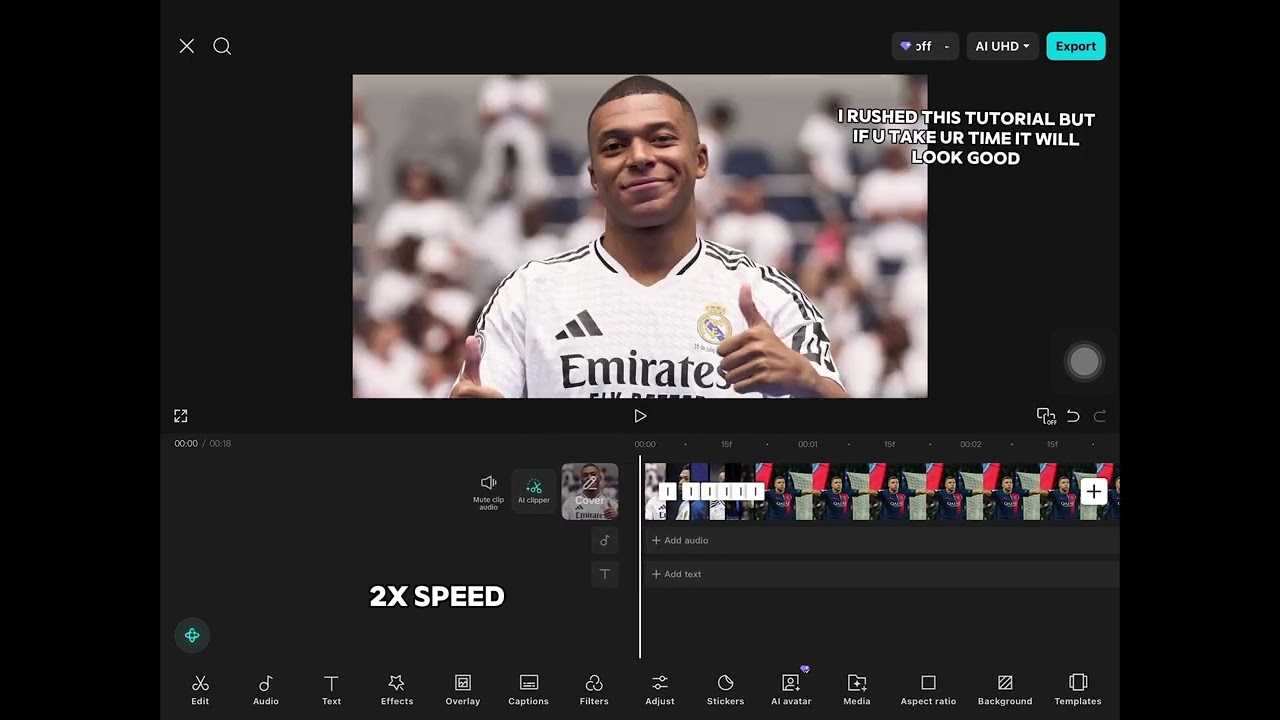Open the Effects star tool

pyautogui.click(x=397, y=690)
